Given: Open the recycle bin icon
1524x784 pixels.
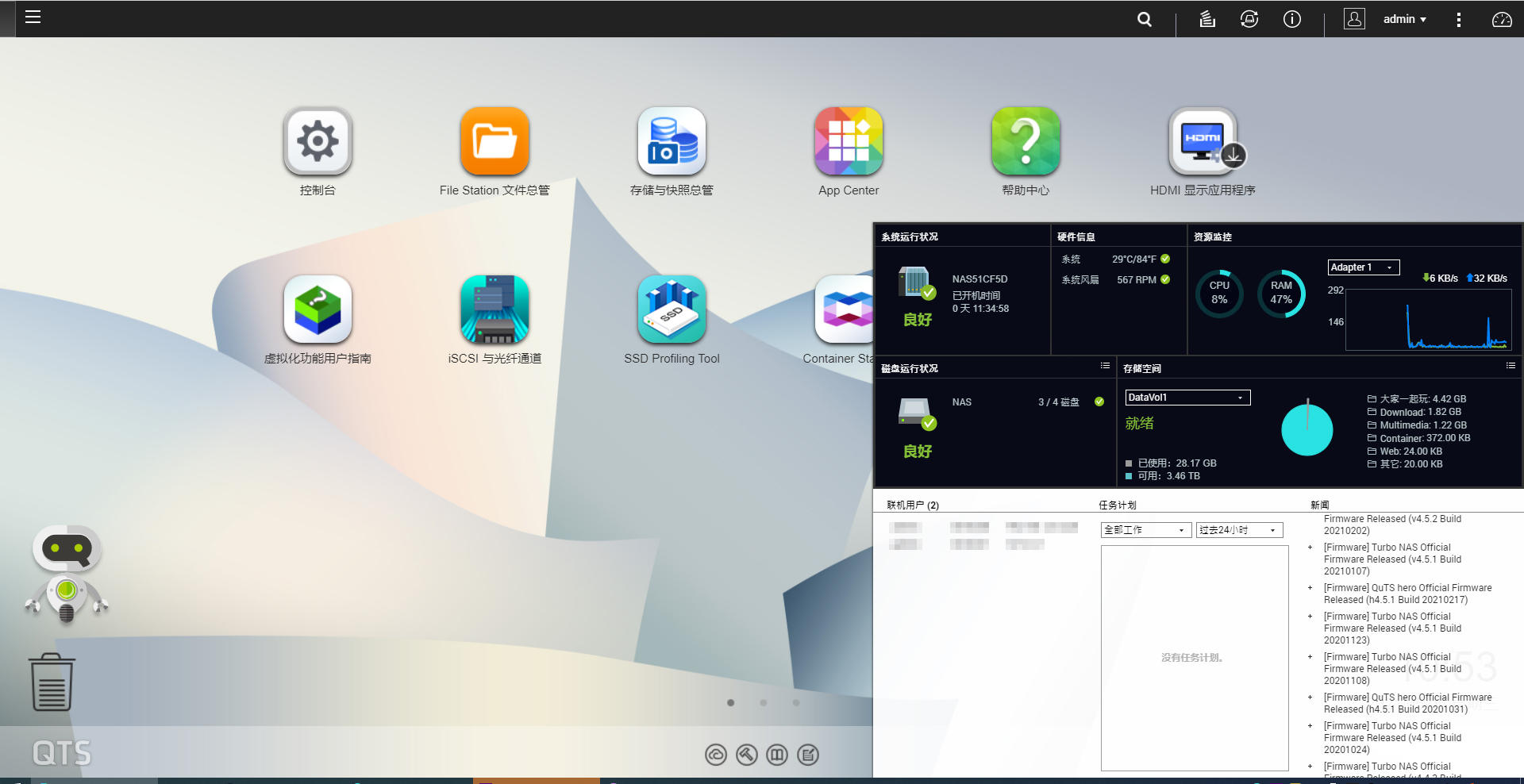Looking at the screenshot, I should (52, 682).
